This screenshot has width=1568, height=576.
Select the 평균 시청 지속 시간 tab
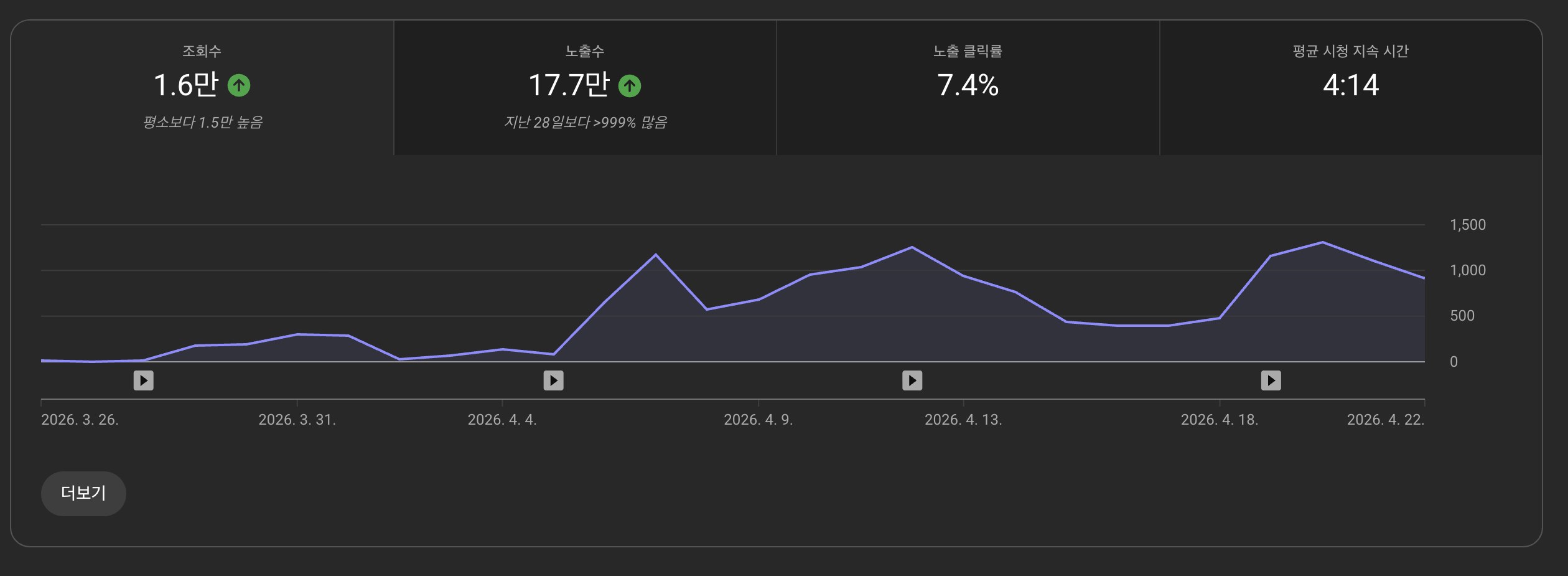click(x=1351, y=87)
